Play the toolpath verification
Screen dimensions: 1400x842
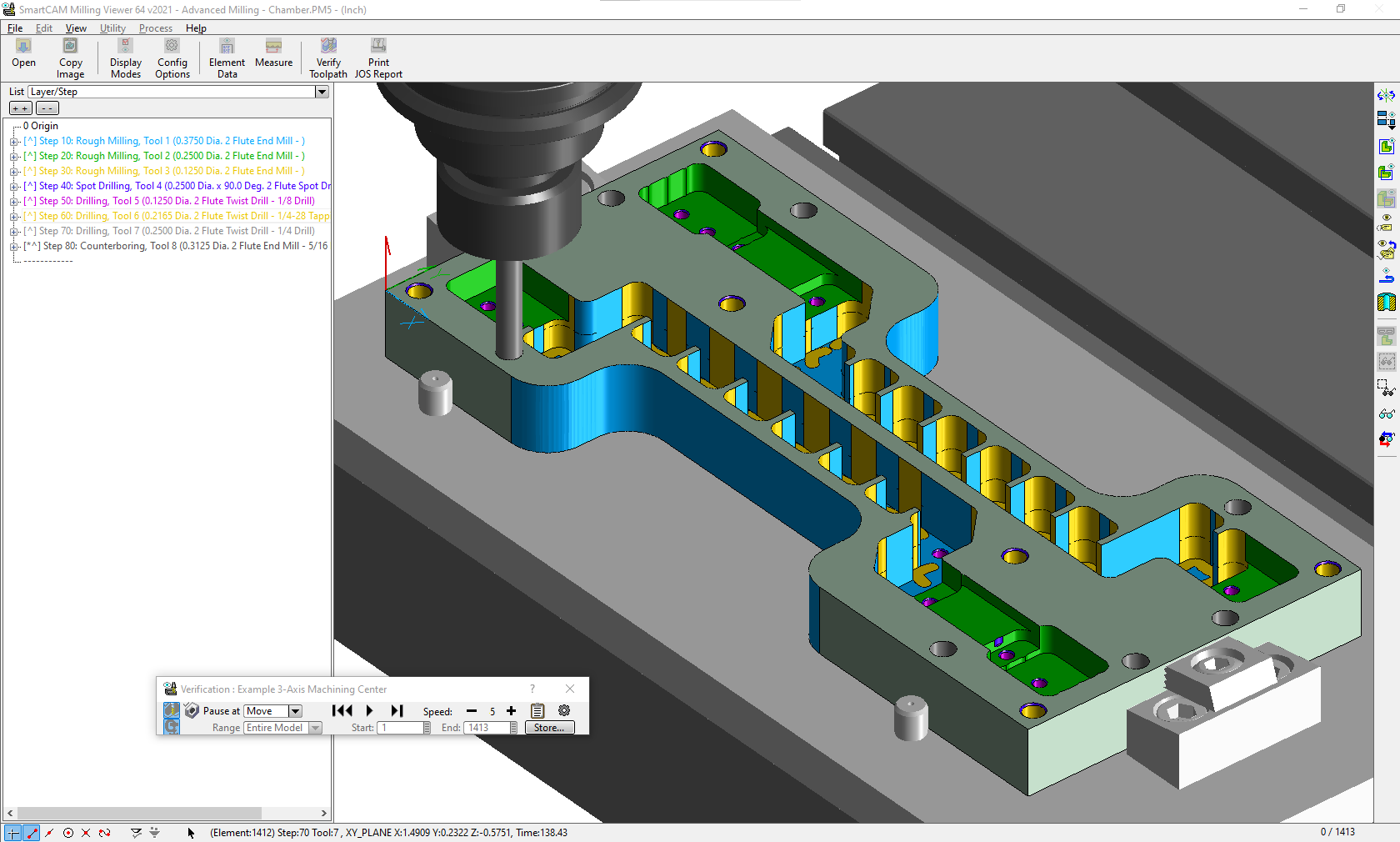point(369,711)
